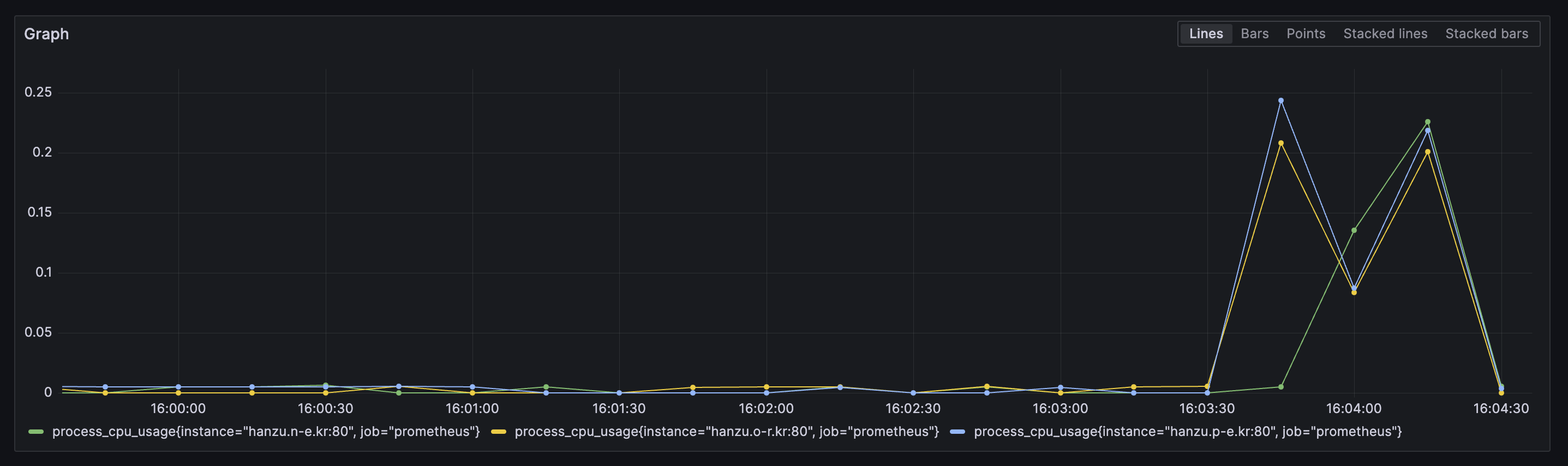Select the Lines graph style
This screenshot has width=1568, height=466.
(x=1206, y=33)
